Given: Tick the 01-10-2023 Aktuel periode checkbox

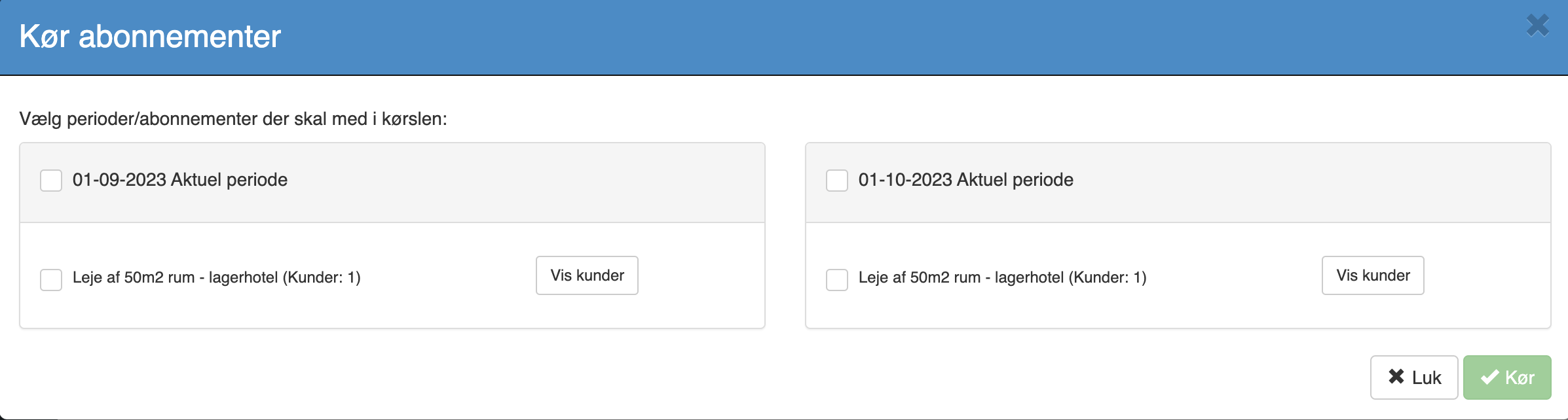Looking at the screenshot, I should click(x=837, y=180).
